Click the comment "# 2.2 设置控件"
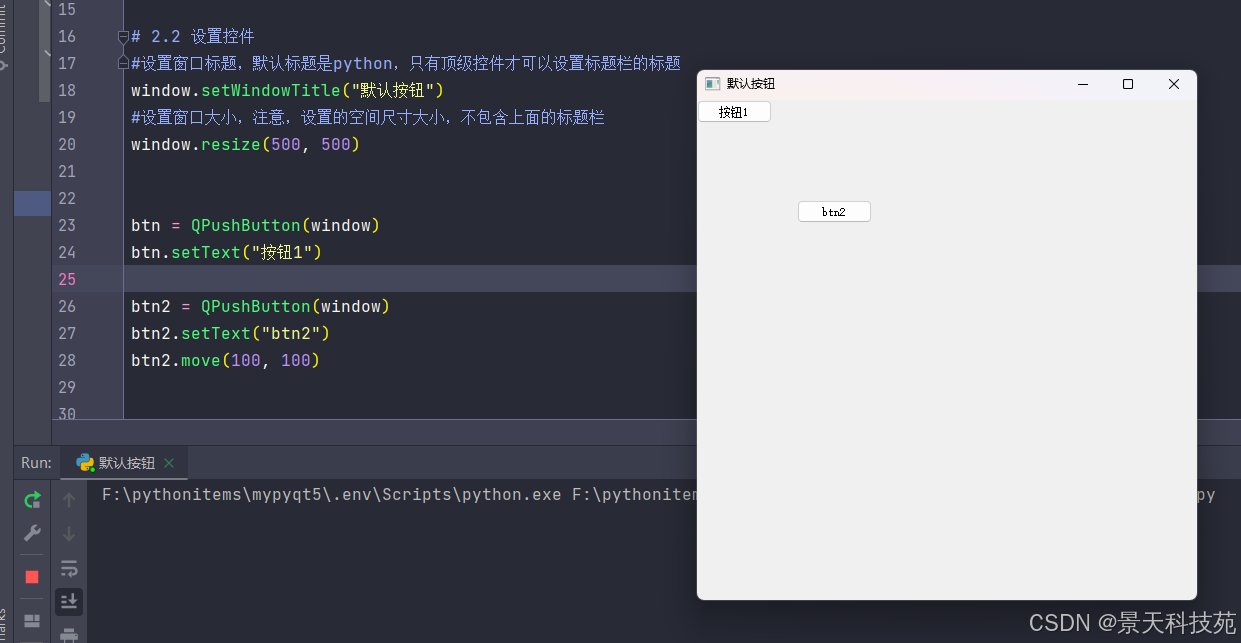 coord(193,37)
